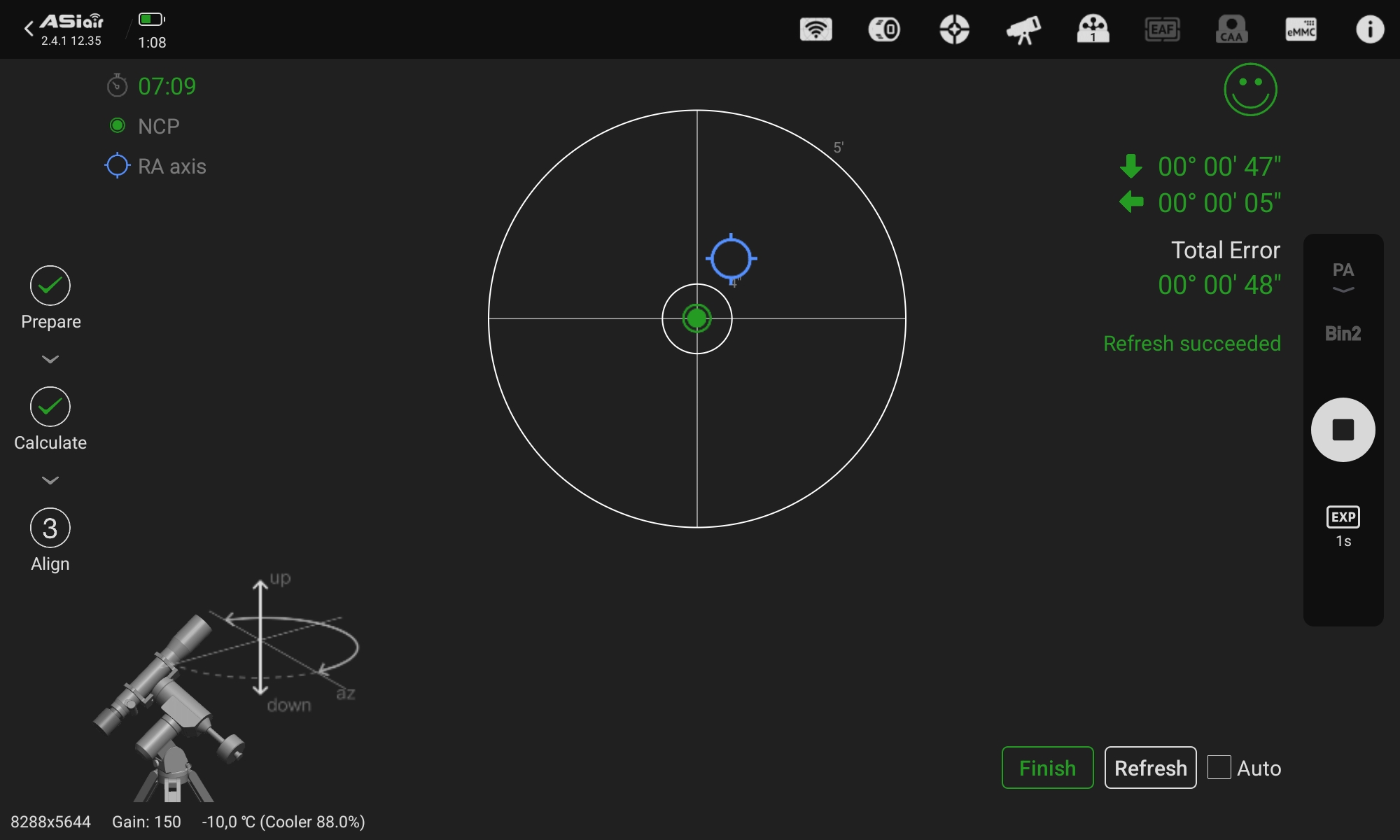
Task: Click the Refresh button
Action: point(1150,767)
